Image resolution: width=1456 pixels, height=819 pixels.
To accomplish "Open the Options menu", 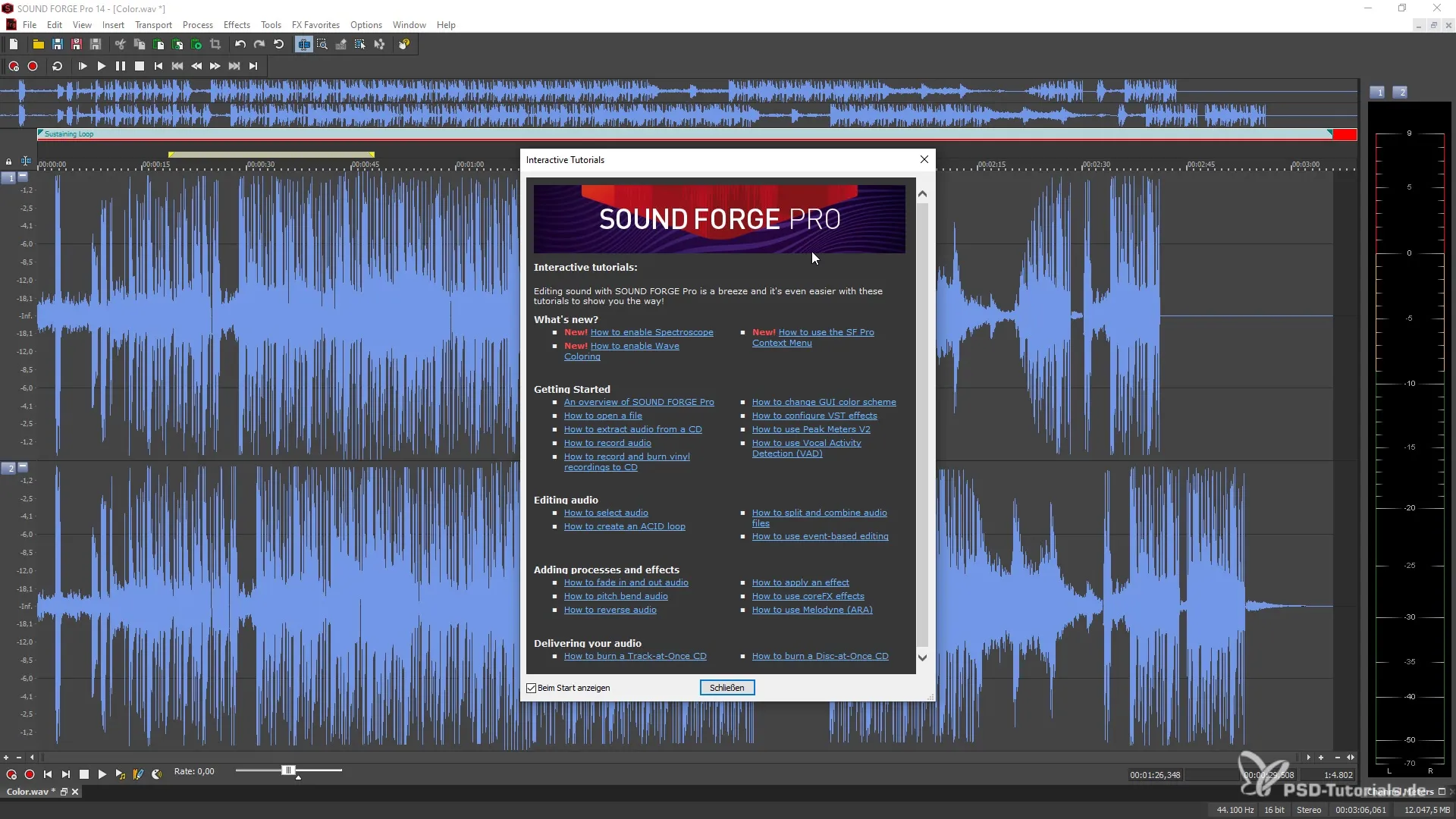I will [x=366, y=25].
